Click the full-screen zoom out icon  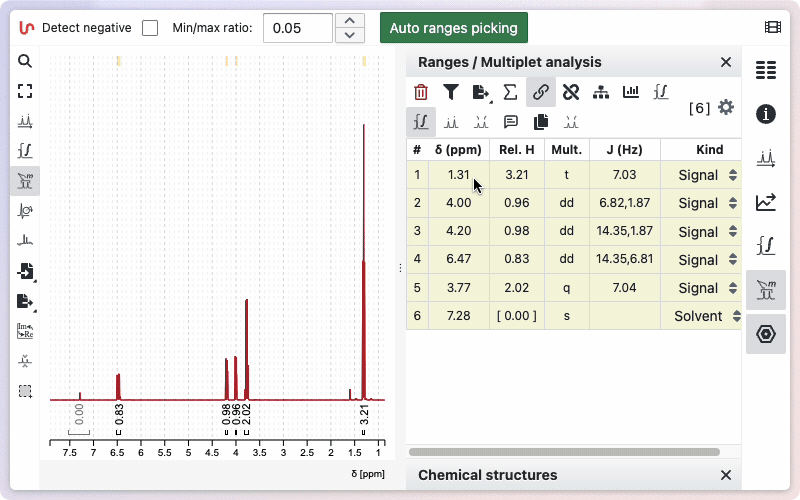[25, 91]
